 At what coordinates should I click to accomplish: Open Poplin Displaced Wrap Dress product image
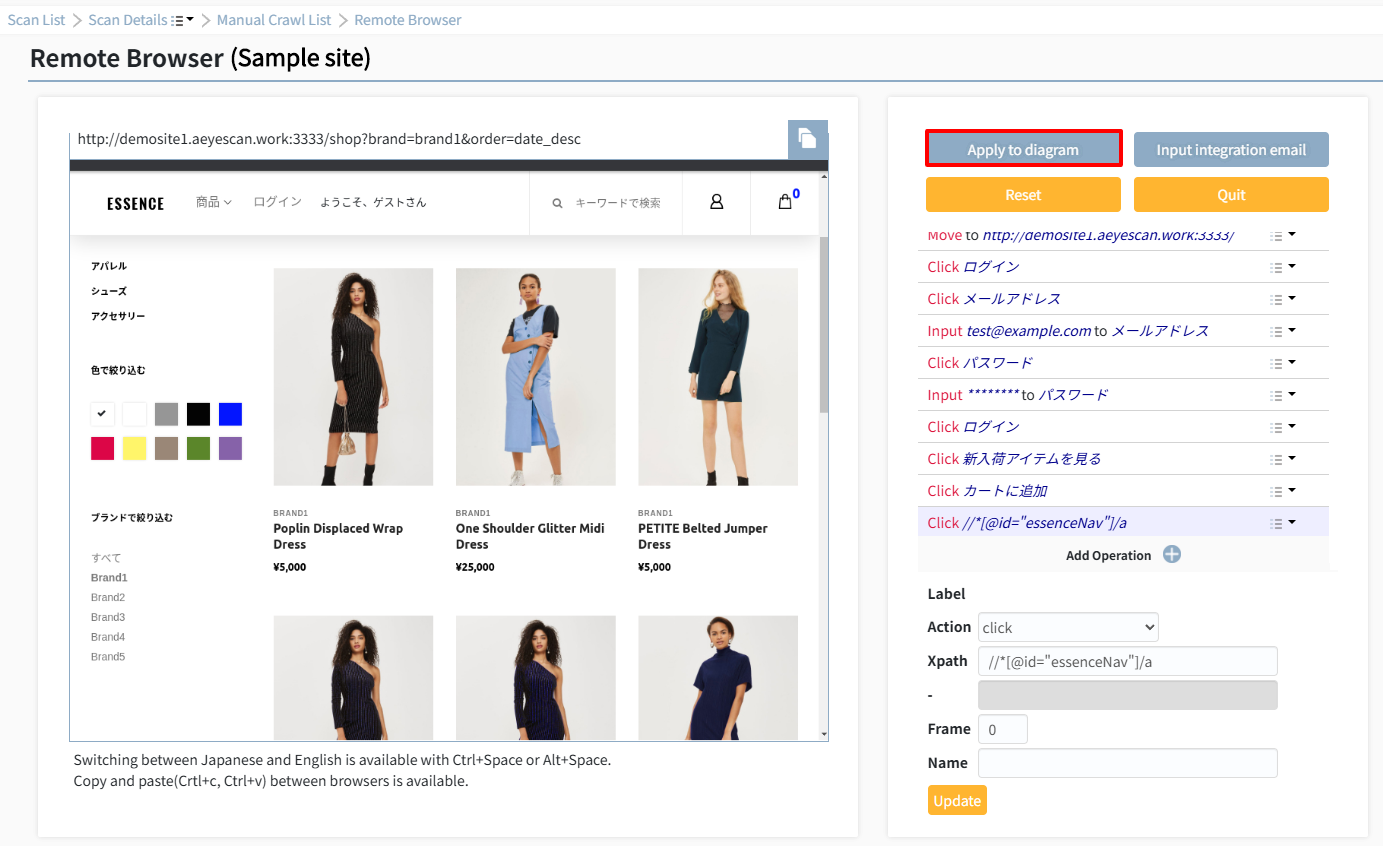click(353, 377)
